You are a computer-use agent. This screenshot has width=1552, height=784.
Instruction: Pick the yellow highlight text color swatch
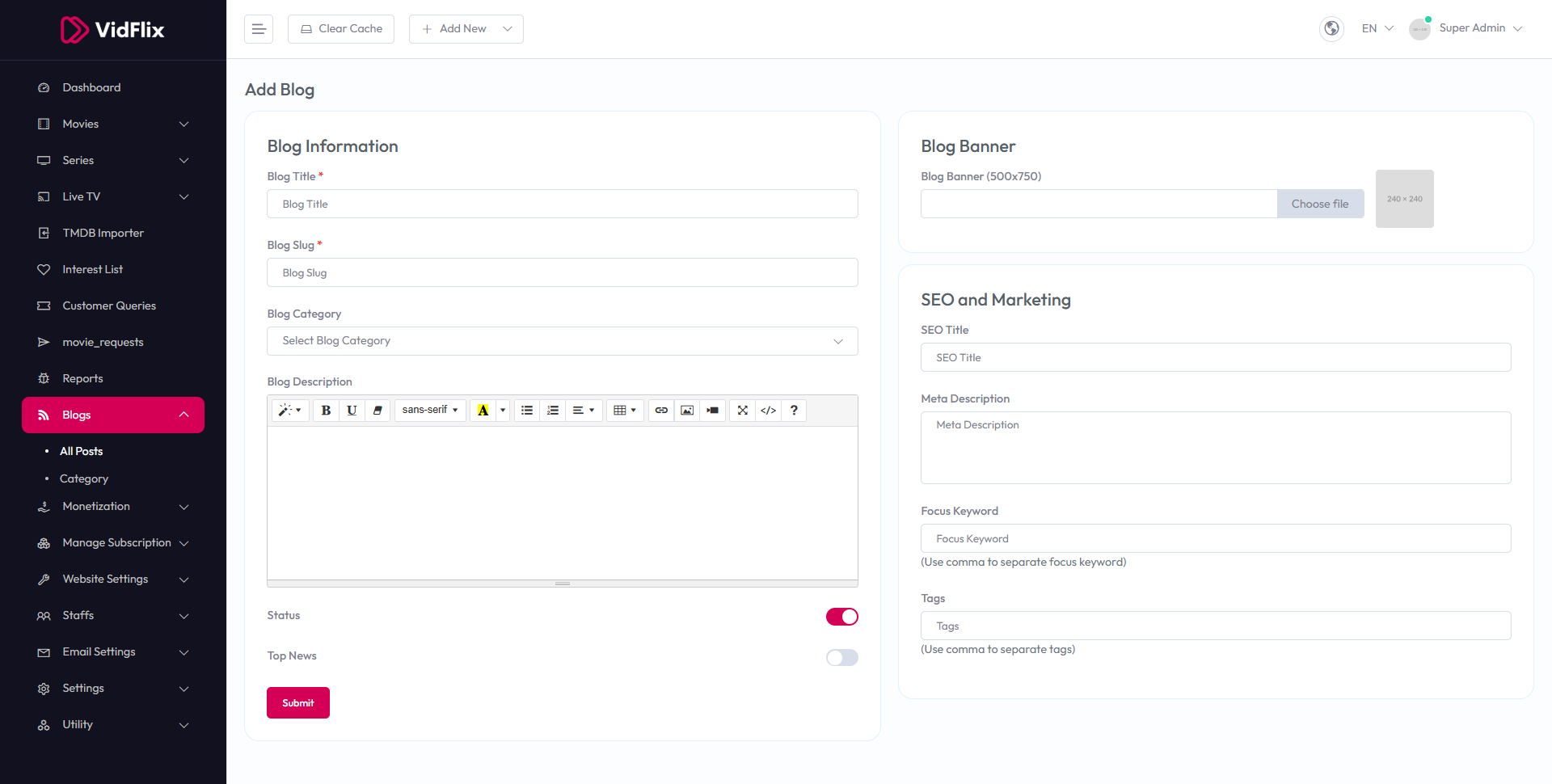(483, 411)
